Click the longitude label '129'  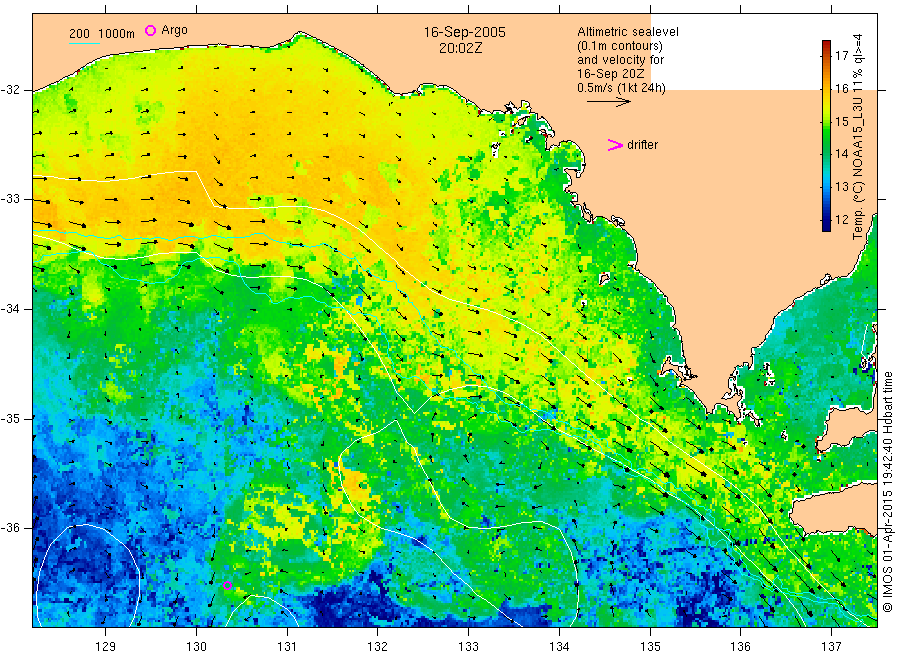tap(106, 647)
